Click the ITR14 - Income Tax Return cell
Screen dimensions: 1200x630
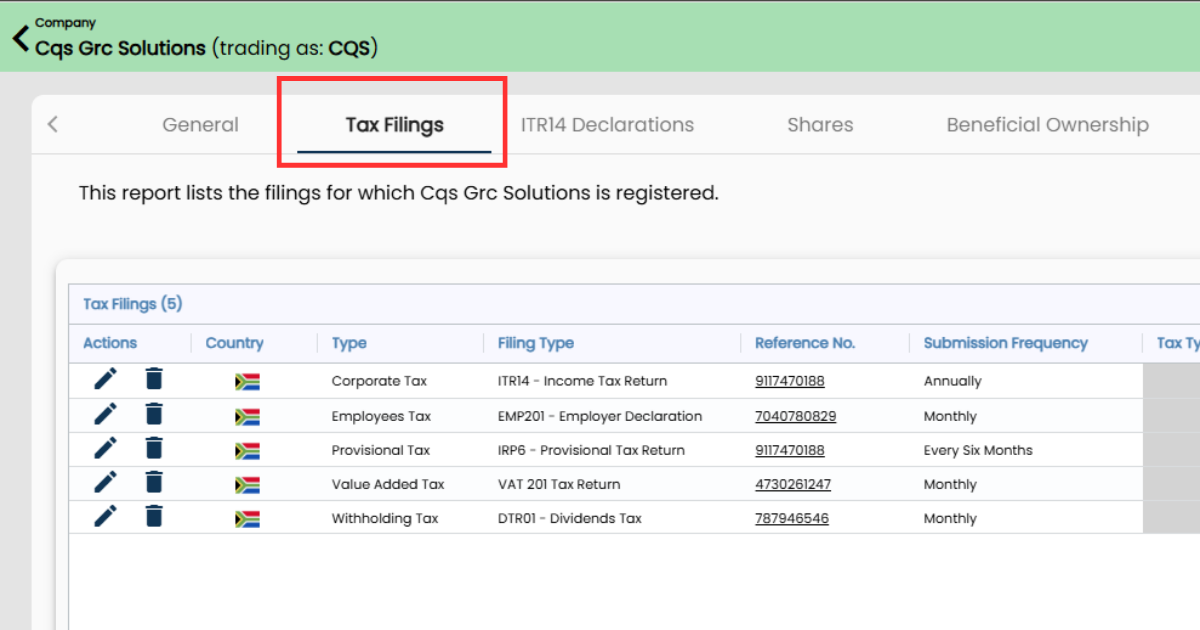tap(582, 381)
